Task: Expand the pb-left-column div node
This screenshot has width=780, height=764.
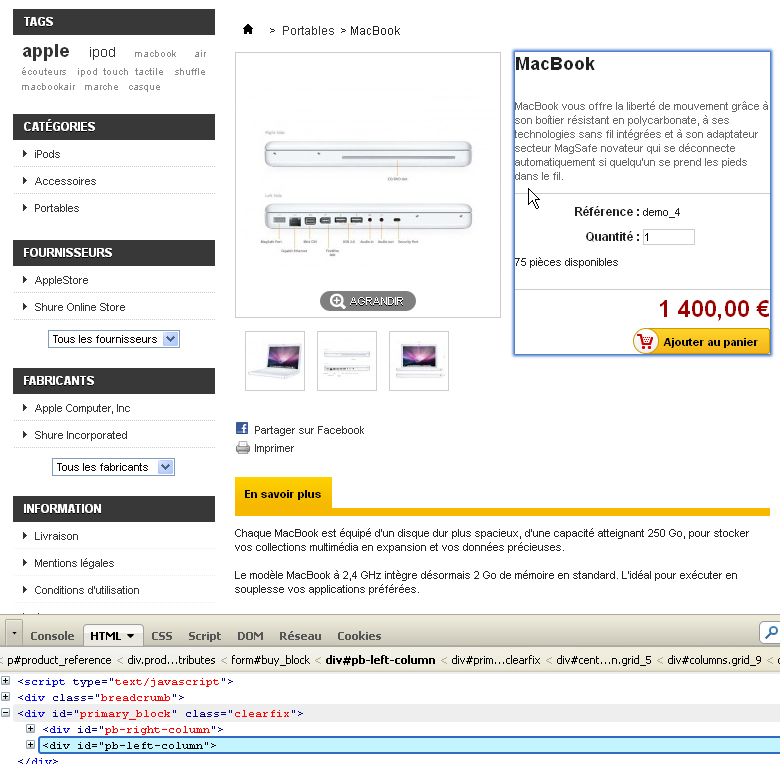Action: point(30,745)
